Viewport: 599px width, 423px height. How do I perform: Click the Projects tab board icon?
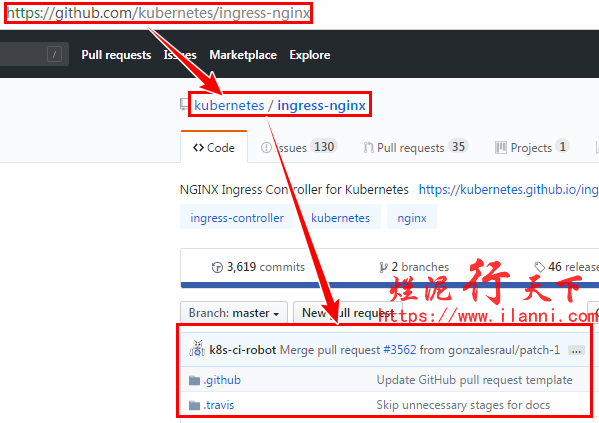point(500,147)
